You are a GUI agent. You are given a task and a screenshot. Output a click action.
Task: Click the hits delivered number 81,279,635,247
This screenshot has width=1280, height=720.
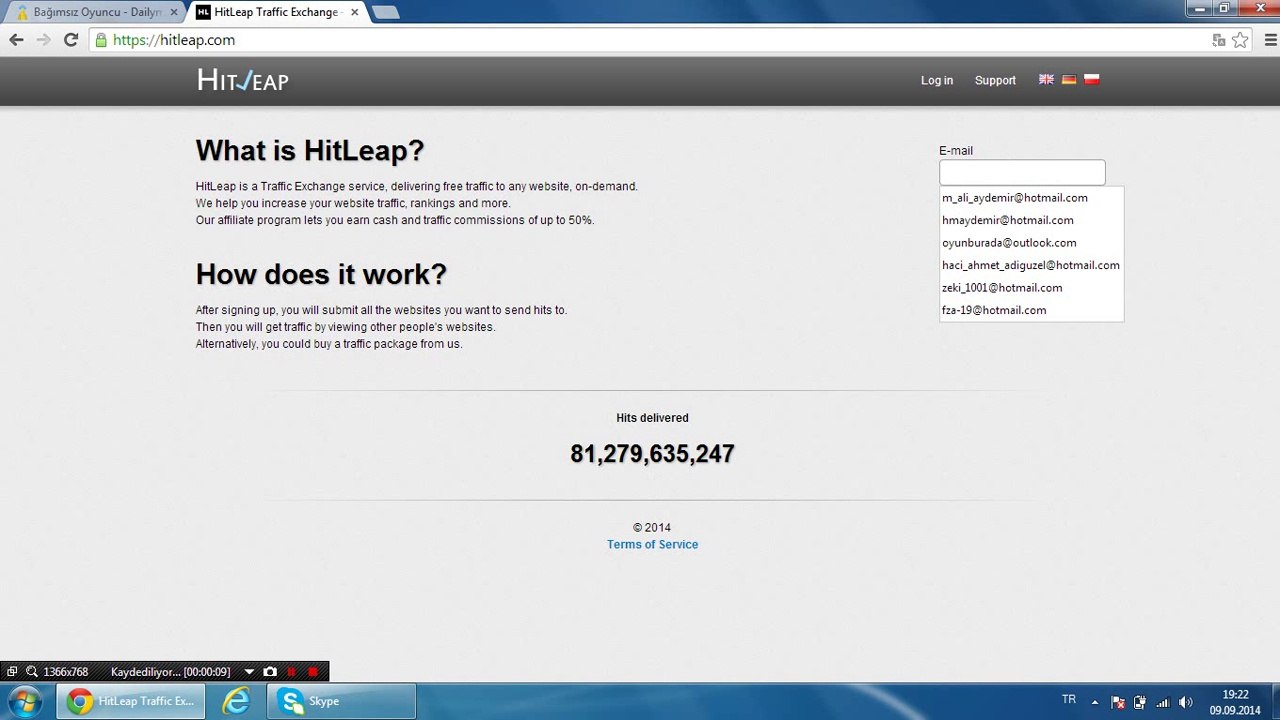652,454
